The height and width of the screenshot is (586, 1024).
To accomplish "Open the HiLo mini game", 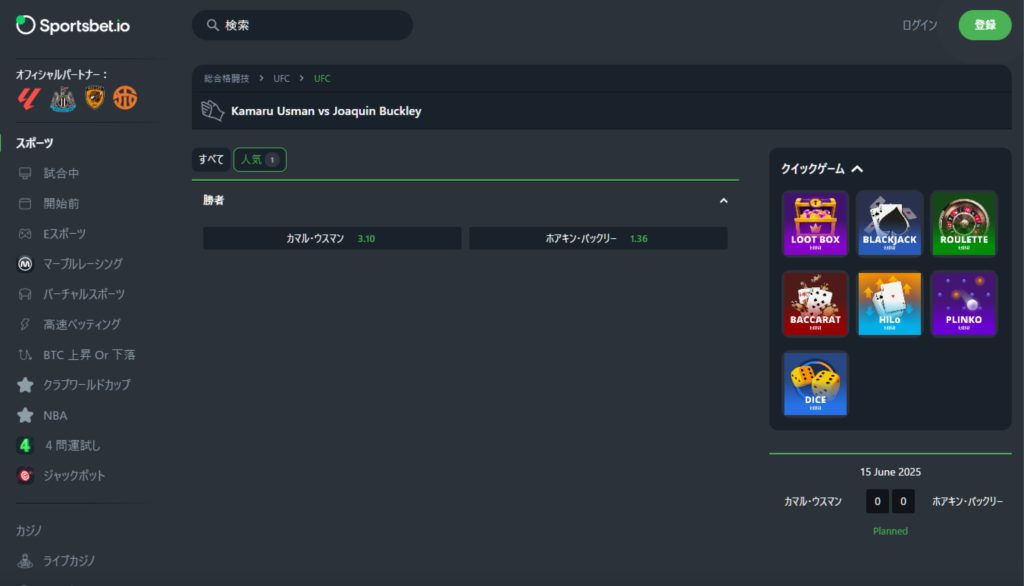I will (889, 304).
